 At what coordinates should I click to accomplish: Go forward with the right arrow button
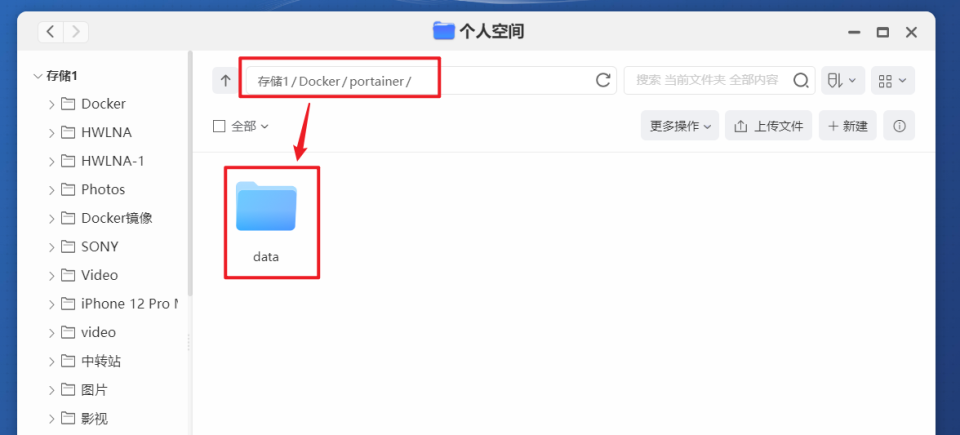coord(76,32)
